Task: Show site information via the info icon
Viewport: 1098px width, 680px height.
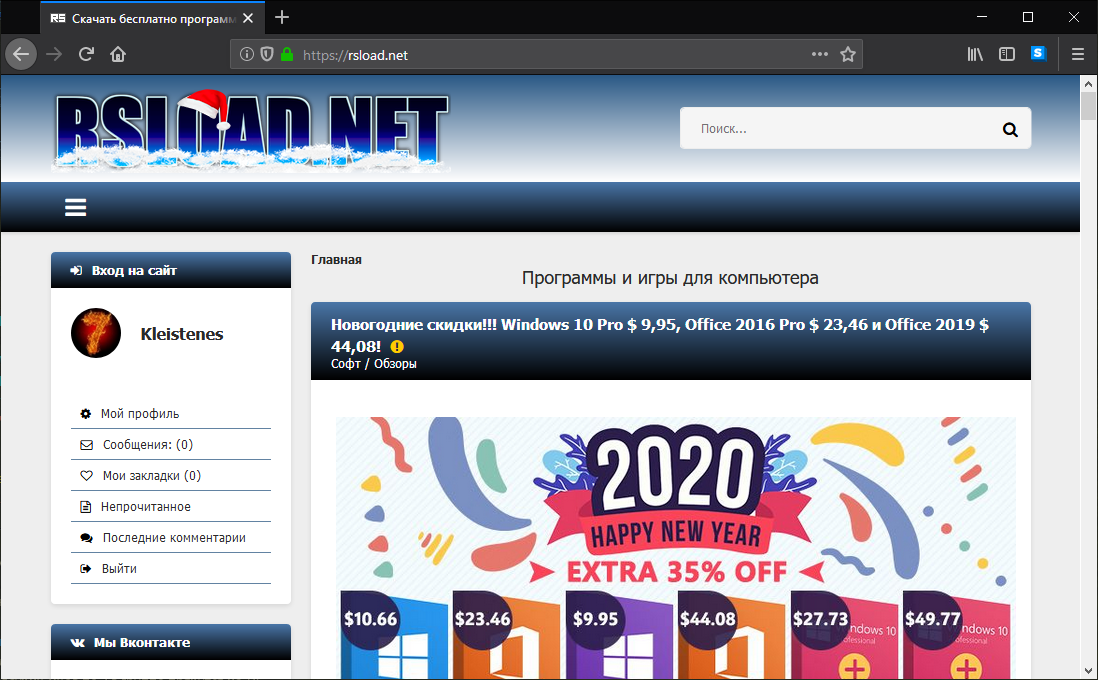Action: (x=246, y=54)
